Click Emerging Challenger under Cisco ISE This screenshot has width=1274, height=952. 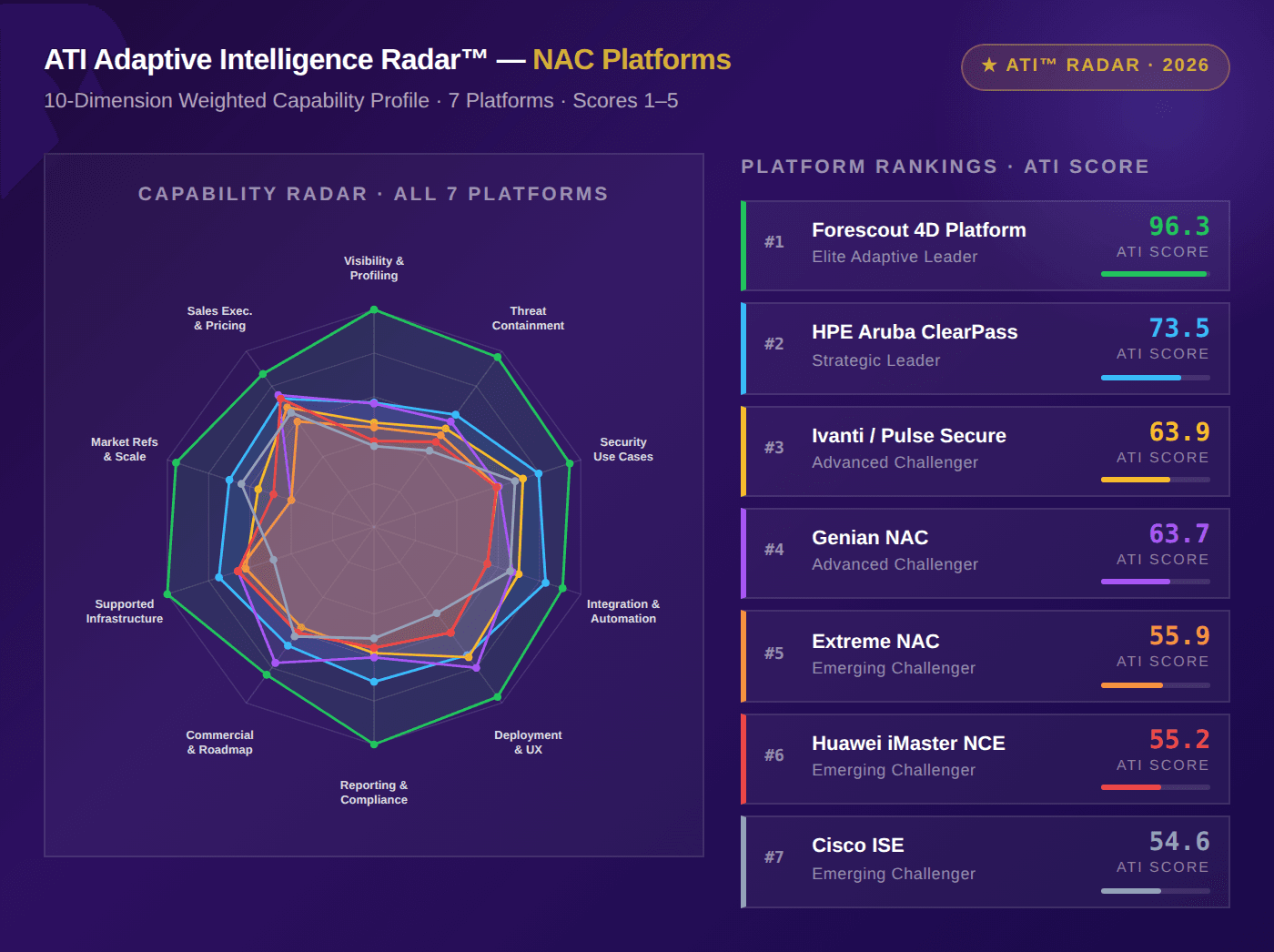pyautogui.click(x=894, y=875)
